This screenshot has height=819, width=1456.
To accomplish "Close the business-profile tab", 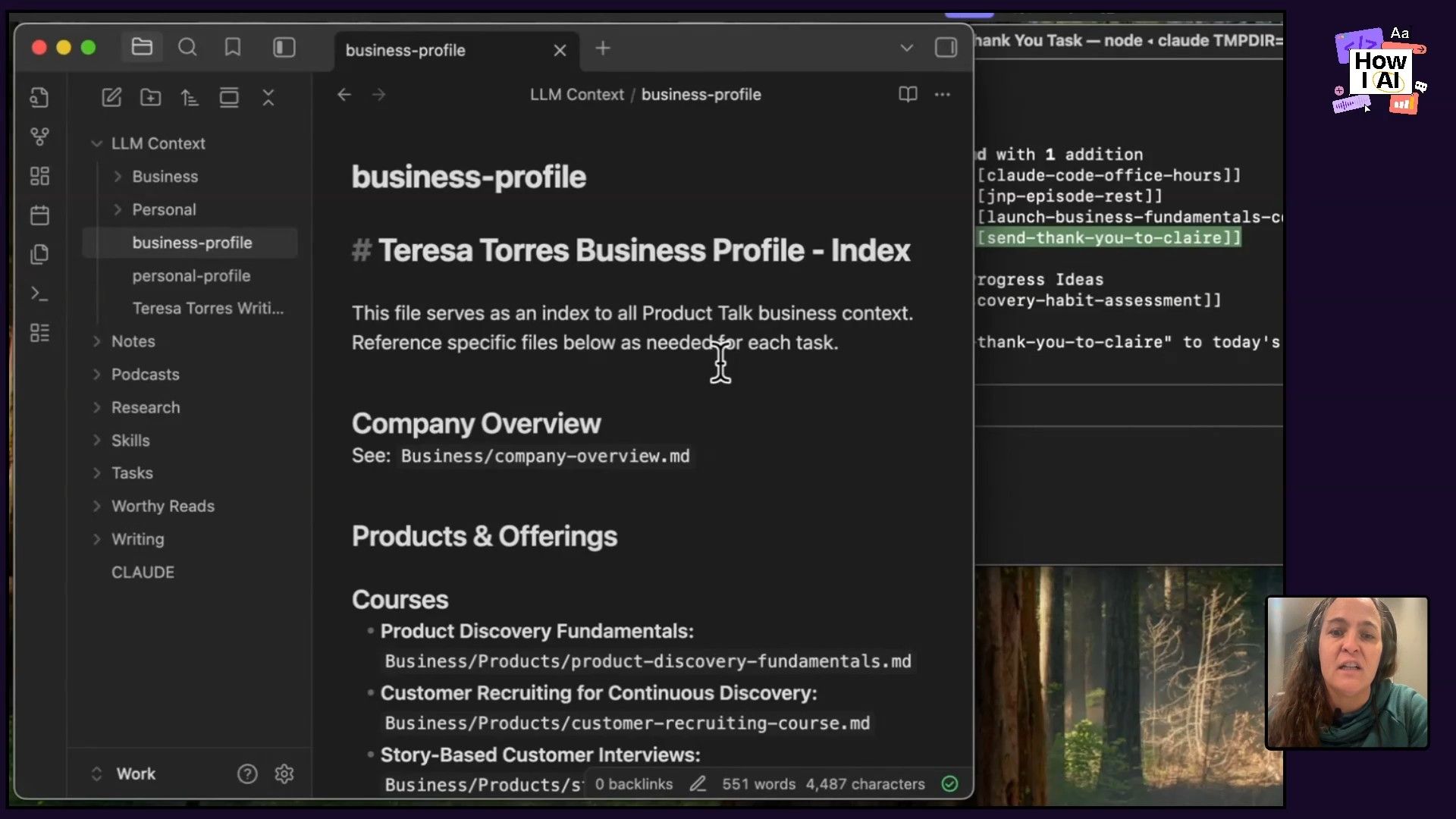I will click(x=560, y=50).
